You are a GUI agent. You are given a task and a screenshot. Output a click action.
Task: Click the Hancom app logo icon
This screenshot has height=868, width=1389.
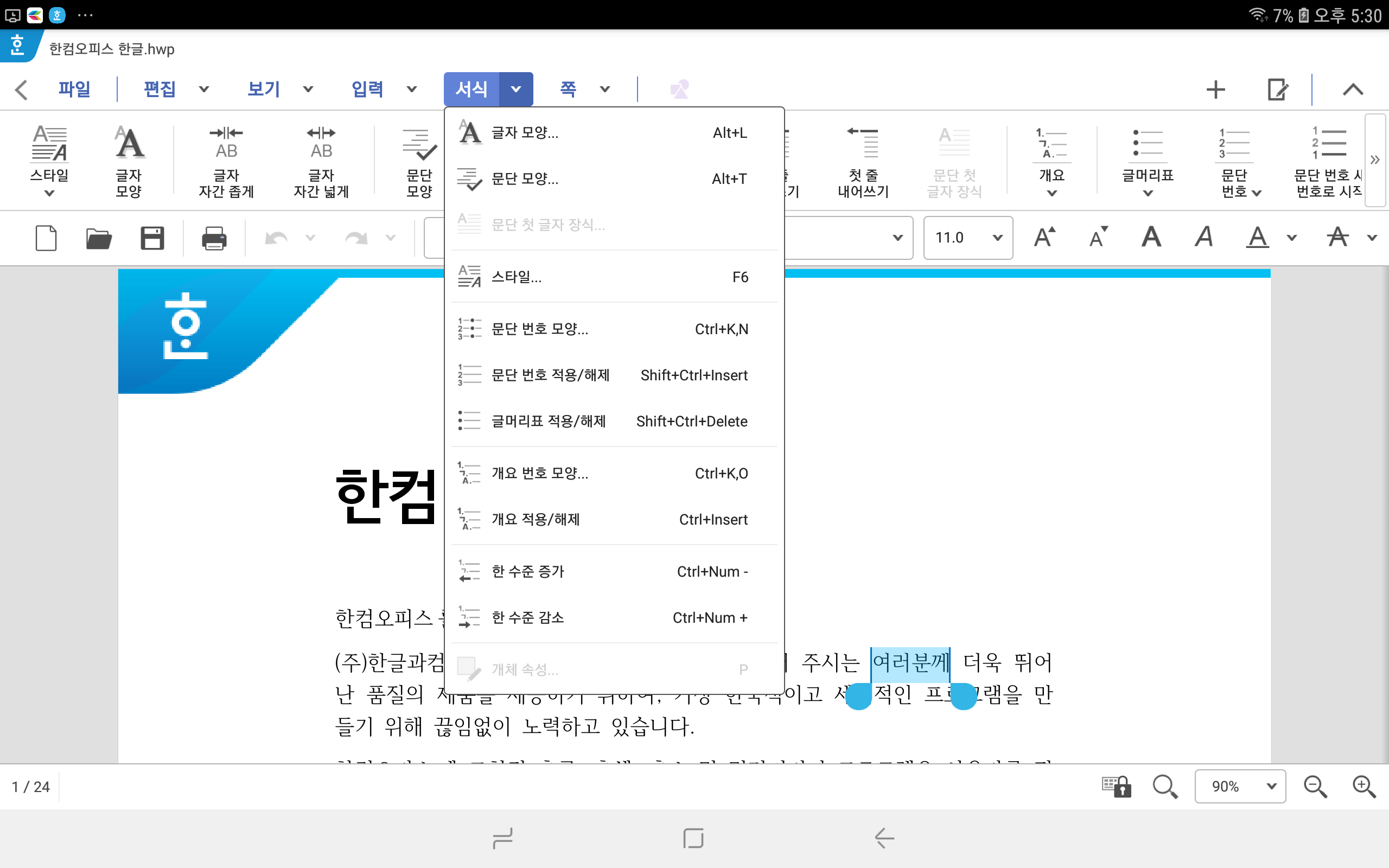(x=18, y=46)
